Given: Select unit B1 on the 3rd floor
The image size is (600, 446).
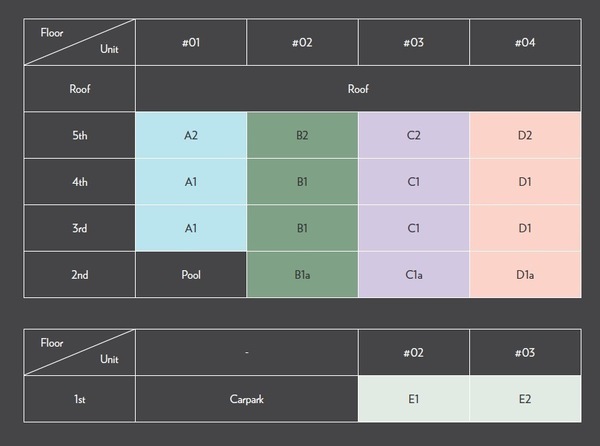Looking at the screenshot, I should 302,228.
